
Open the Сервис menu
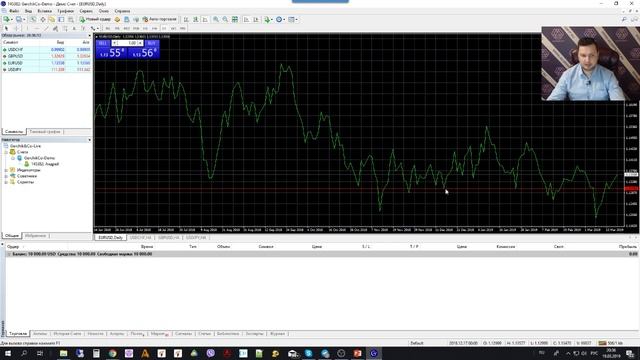86,11
